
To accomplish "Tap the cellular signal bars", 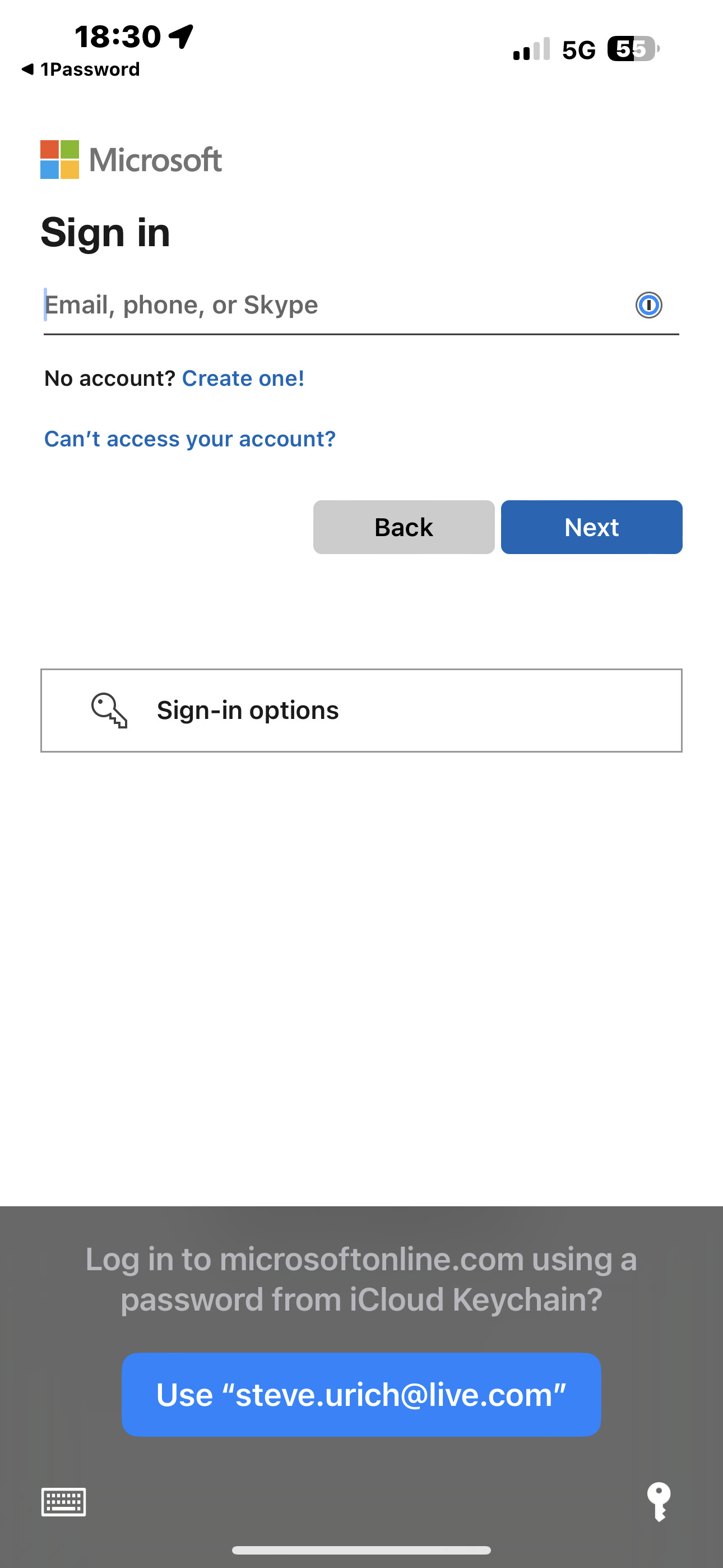I will click(x=531, y=49).
